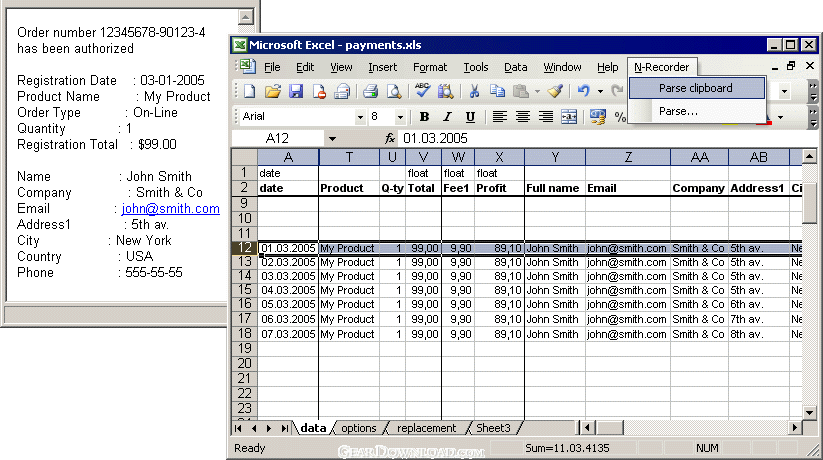Image resolution: width=823 pixels, height=460 pixels.
Task: Apply the Currency style icon
Action: click(x=597, y=117)
